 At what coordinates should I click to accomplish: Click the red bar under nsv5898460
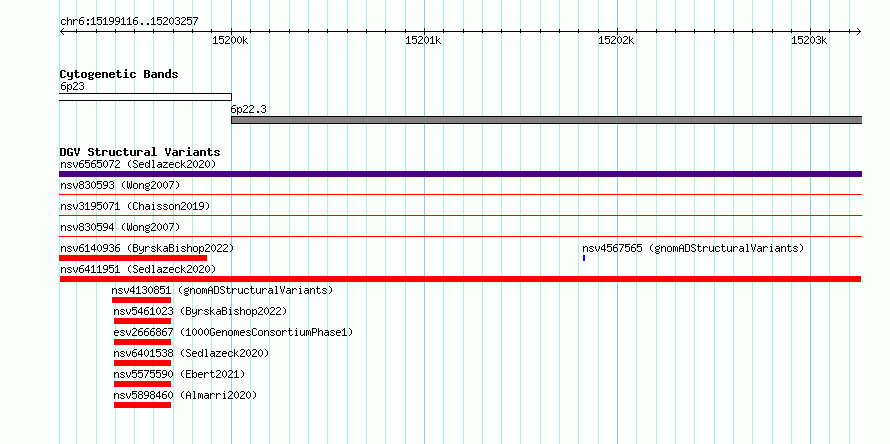click(142, 405)
